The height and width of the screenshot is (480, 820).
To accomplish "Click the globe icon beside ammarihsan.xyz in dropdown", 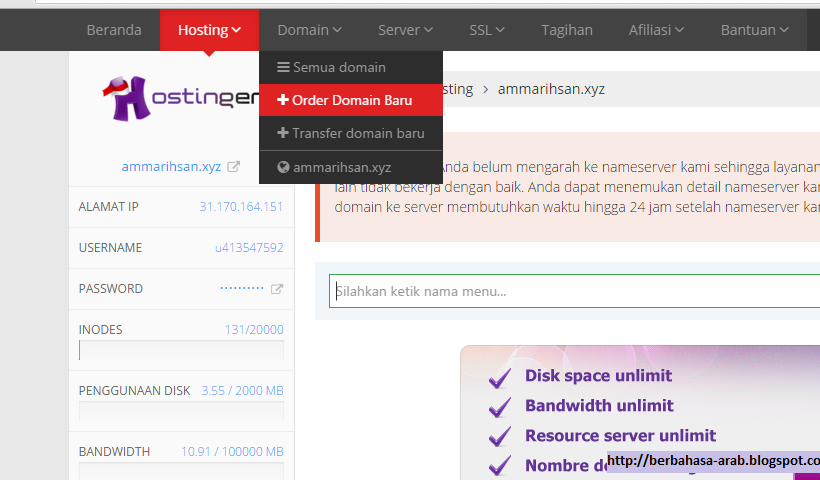I will (284, 168).
